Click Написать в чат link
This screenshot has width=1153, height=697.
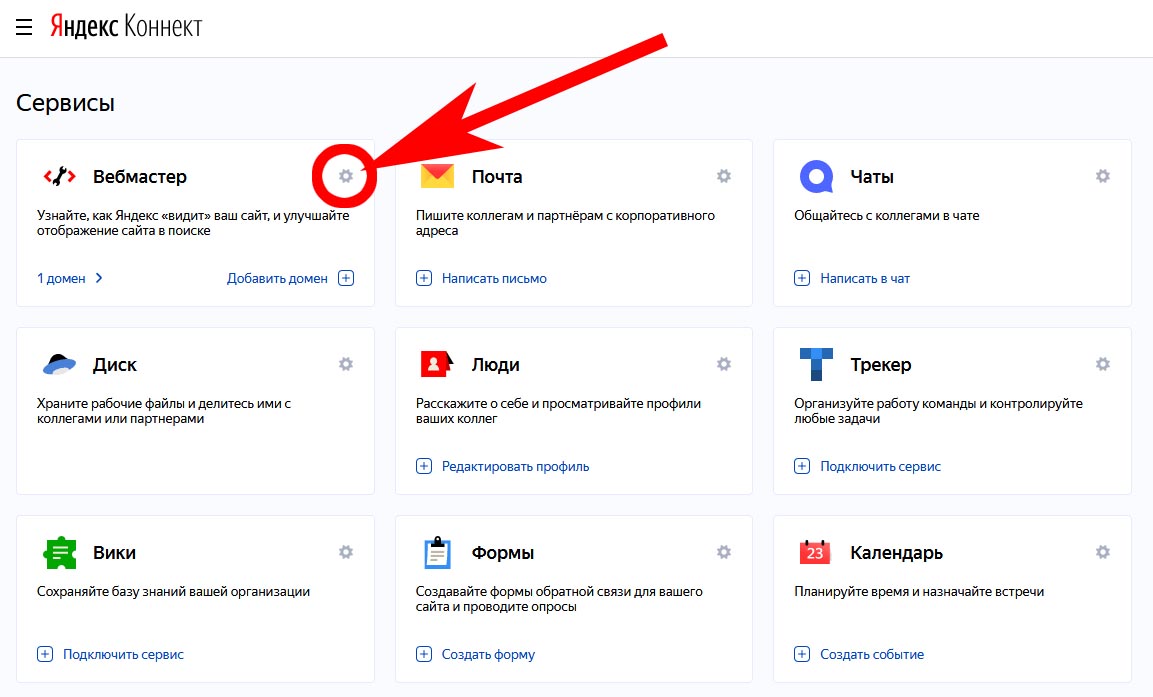(x=865, y=279)
